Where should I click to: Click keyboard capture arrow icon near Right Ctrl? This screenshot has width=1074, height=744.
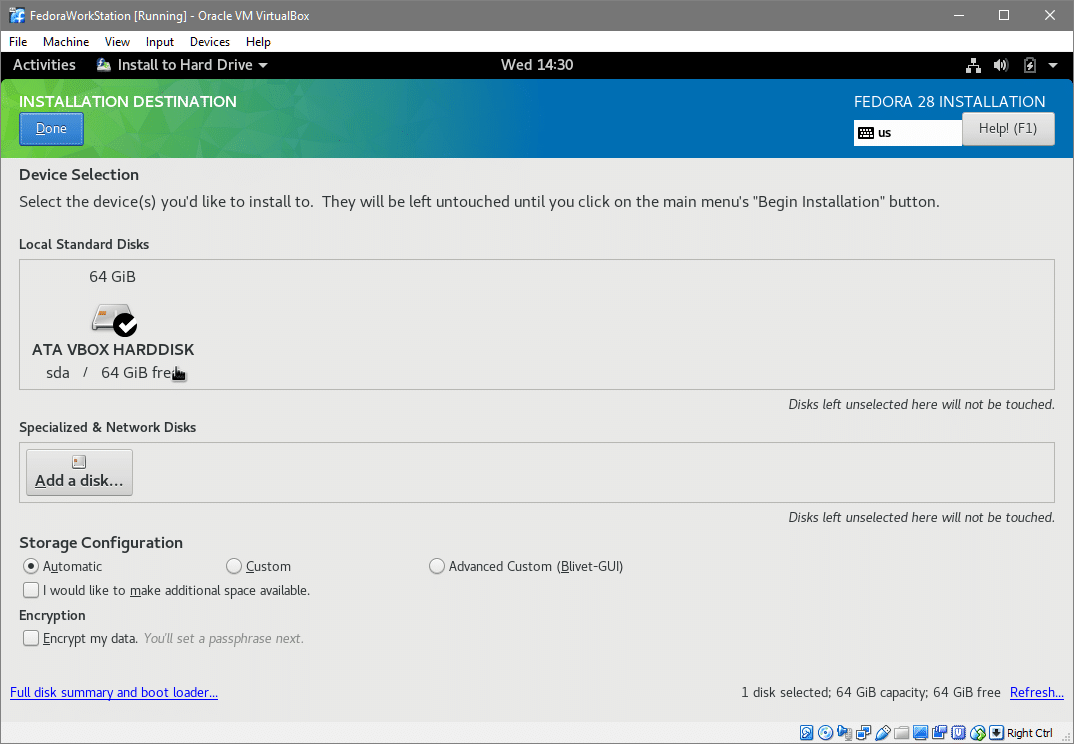(x=996, y=732)
